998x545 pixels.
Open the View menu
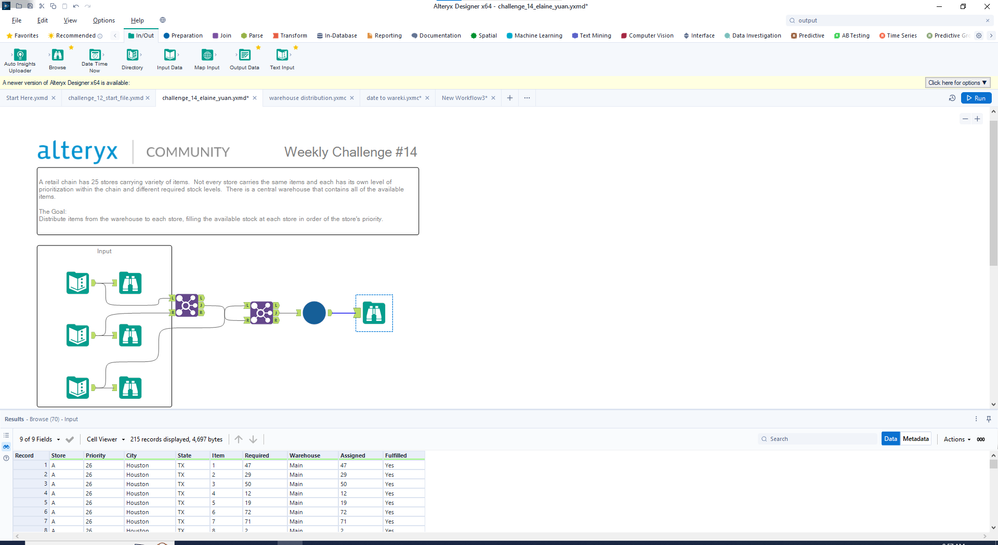tap(70, 20)
